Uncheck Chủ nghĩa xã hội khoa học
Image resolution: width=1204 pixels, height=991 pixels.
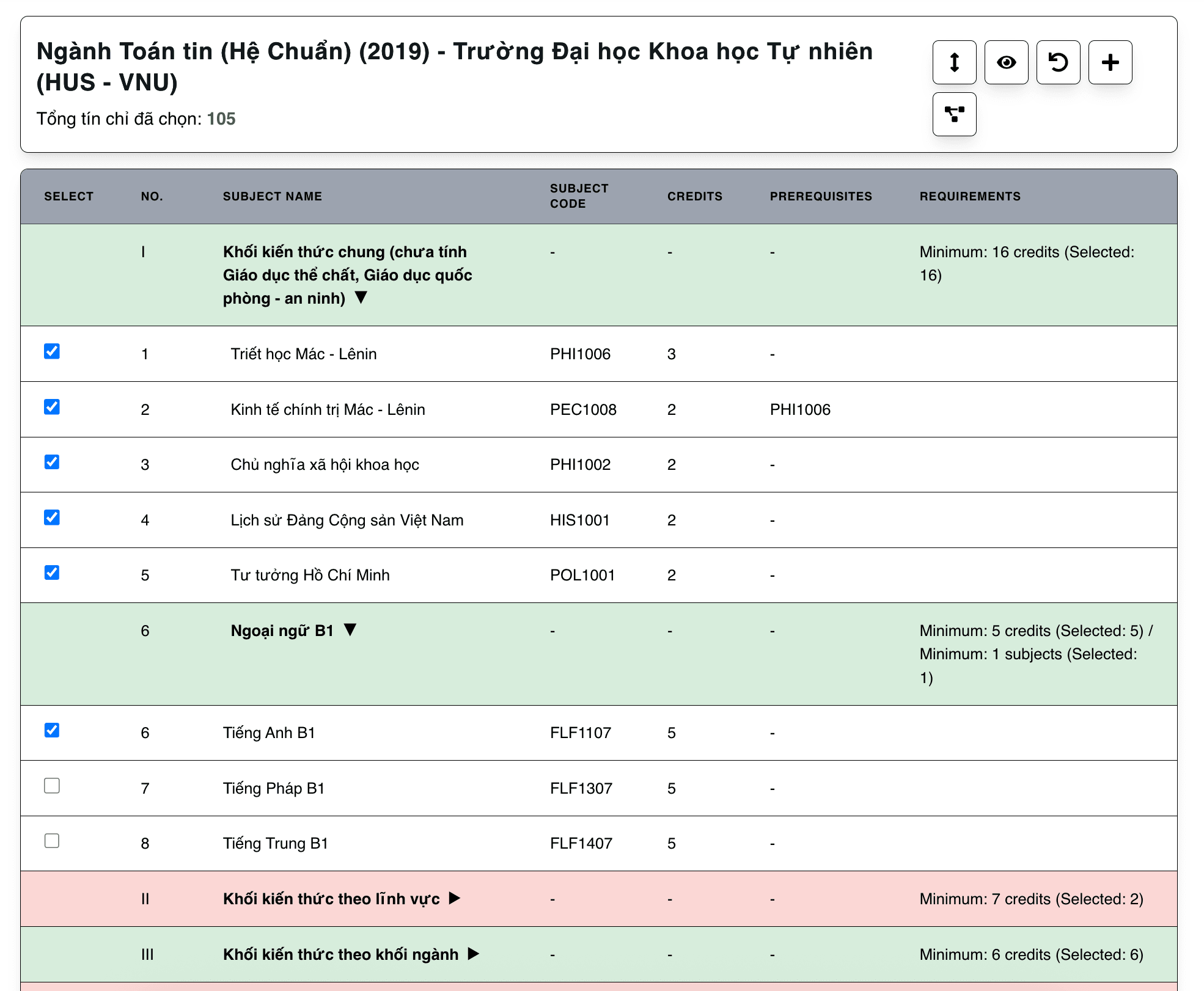tap(52, 462)
